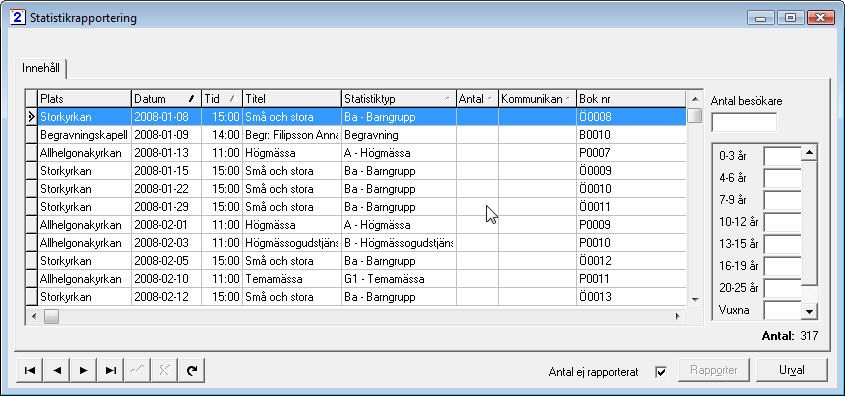The height and width of the screenshot is (396, 845).
Task: Click the Temamässa title cell
Action: (x=292, y=279)
